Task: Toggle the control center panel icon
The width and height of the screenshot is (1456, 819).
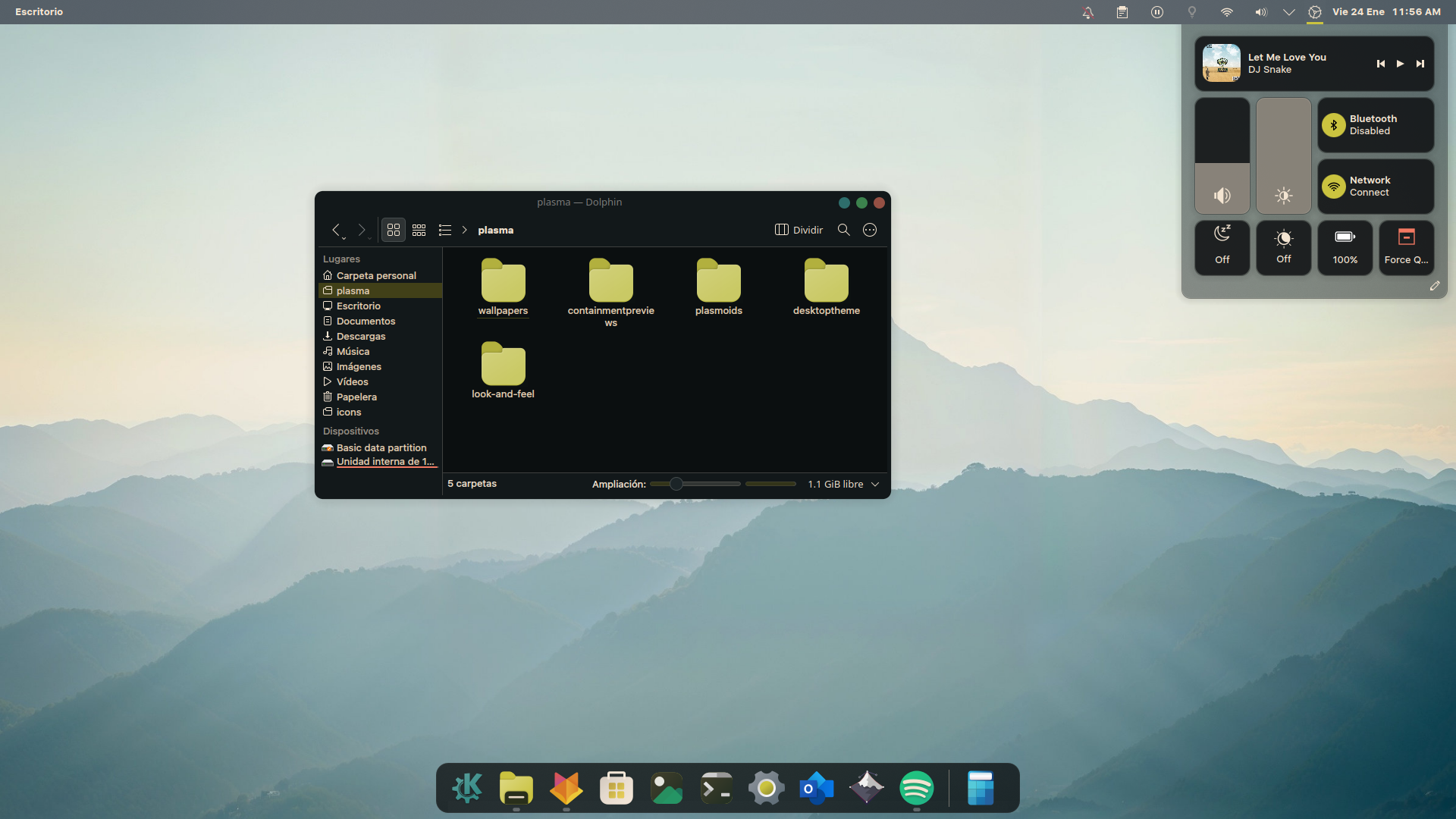Action: click(1315, 12)
